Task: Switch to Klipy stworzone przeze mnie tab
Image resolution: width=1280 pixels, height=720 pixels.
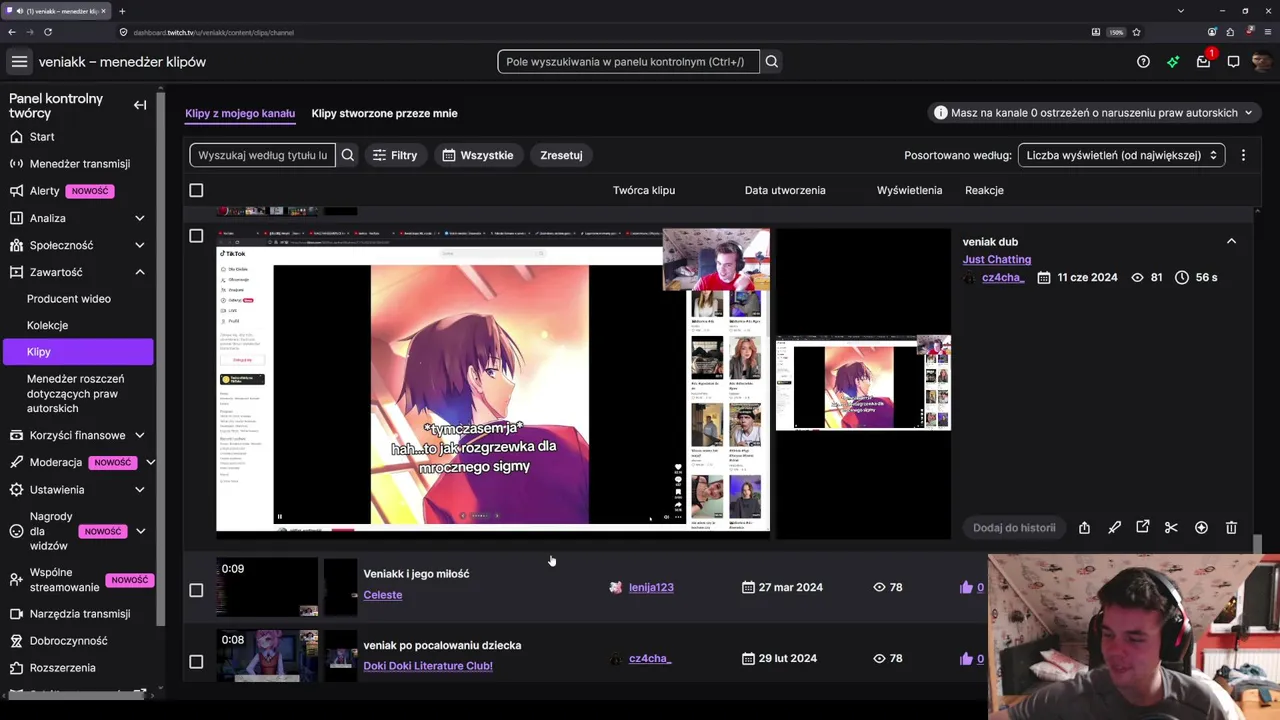Action: [x=384, y=113]
